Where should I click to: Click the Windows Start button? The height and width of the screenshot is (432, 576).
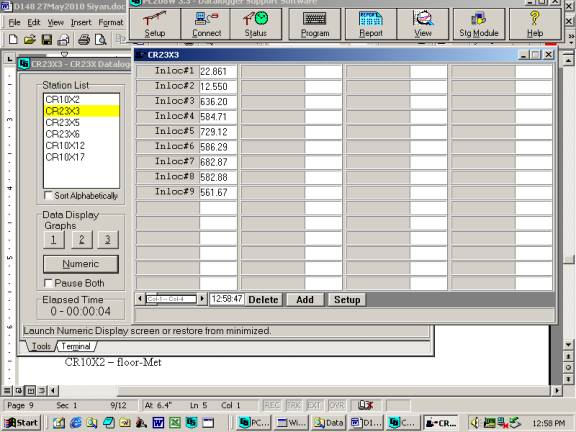21,423
